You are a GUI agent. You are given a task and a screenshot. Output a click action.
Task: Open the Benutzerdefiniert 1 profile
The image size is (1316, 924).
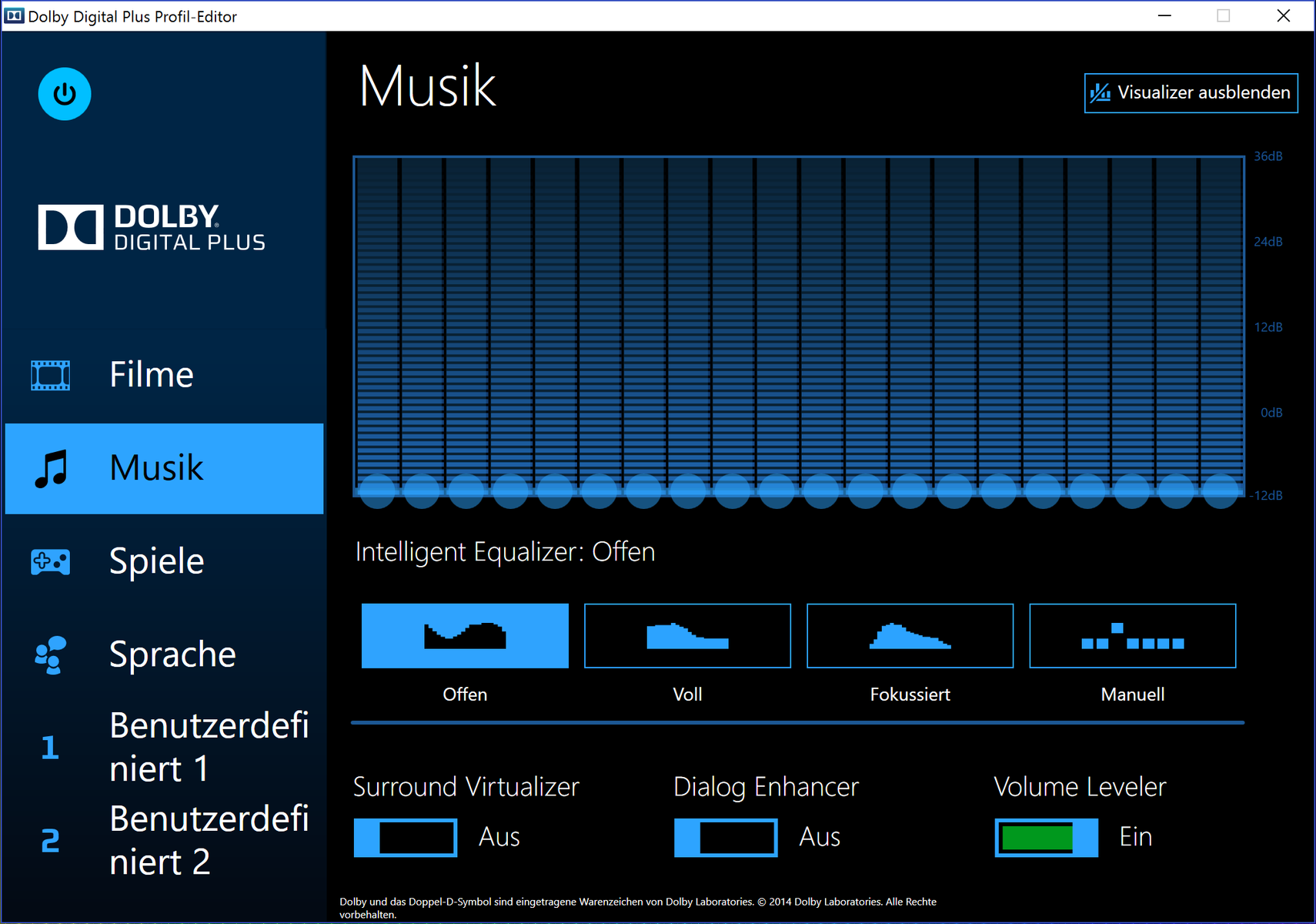pyautogui.click(x=208, y=747)
